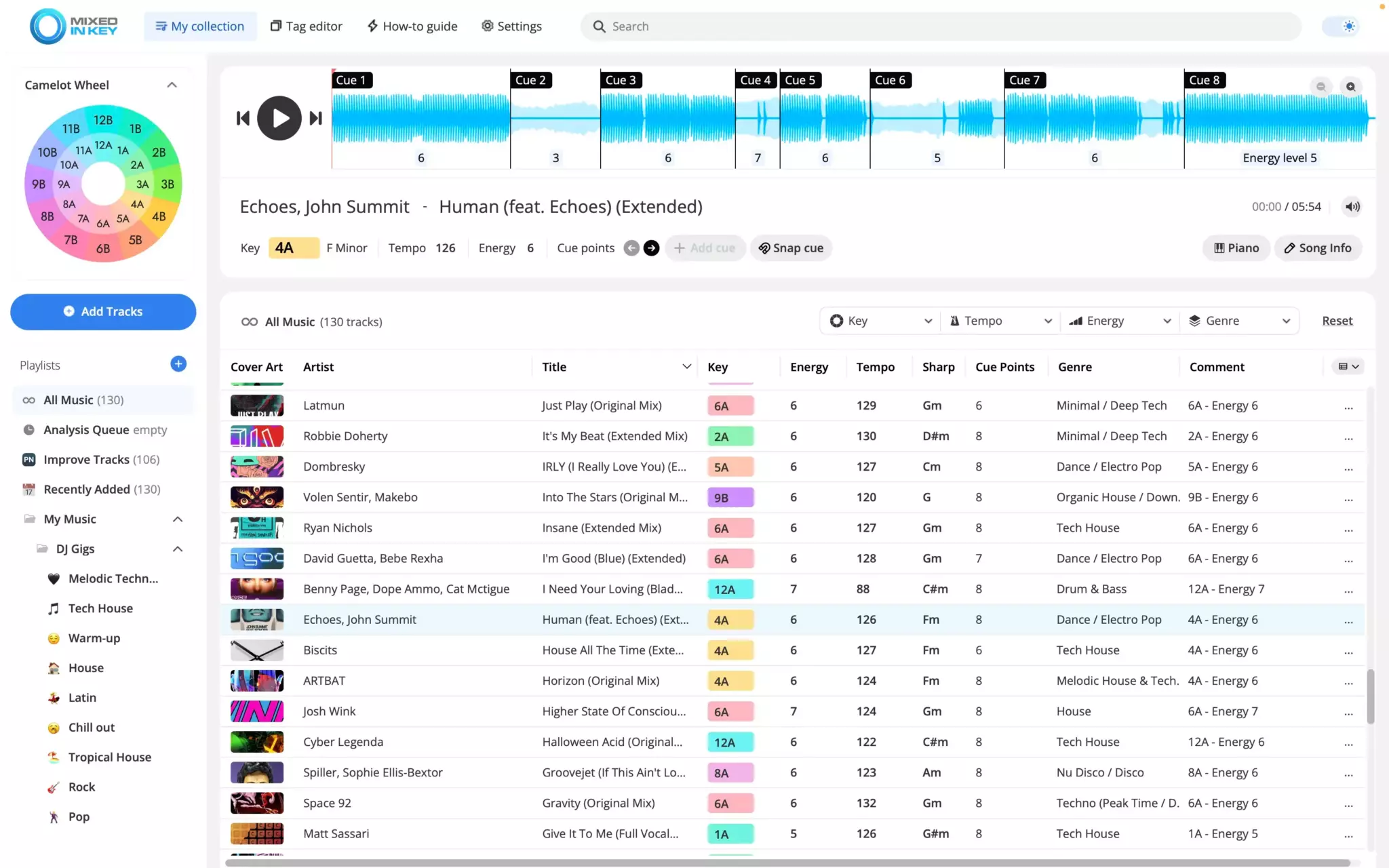This screenshot has width=1389, height=868.
Task: Add a new playlist with plus icon
Action: pos(178,364)
